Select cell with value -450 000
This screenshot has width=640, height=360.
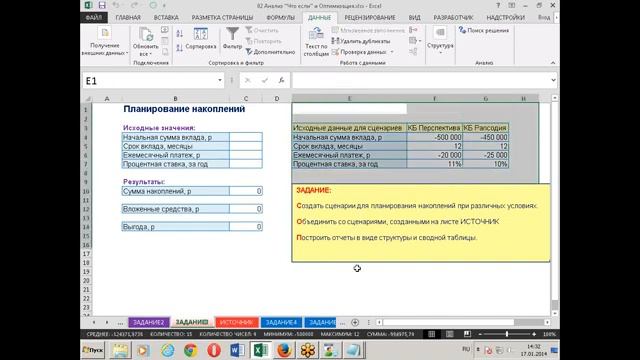tap(485, 137)
